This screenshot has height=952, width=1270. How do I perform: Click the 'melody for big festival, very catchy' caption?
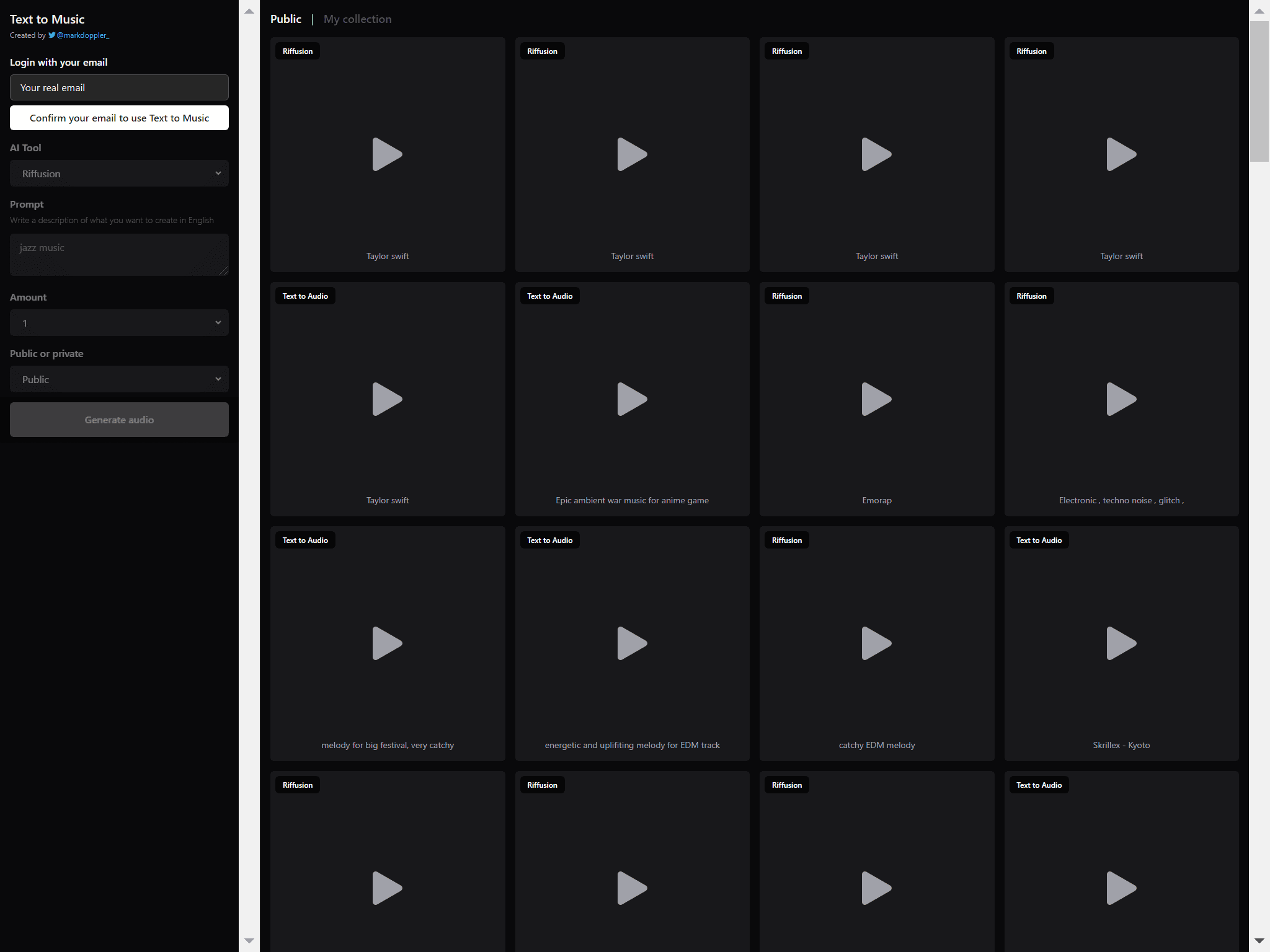pos(388,745)
